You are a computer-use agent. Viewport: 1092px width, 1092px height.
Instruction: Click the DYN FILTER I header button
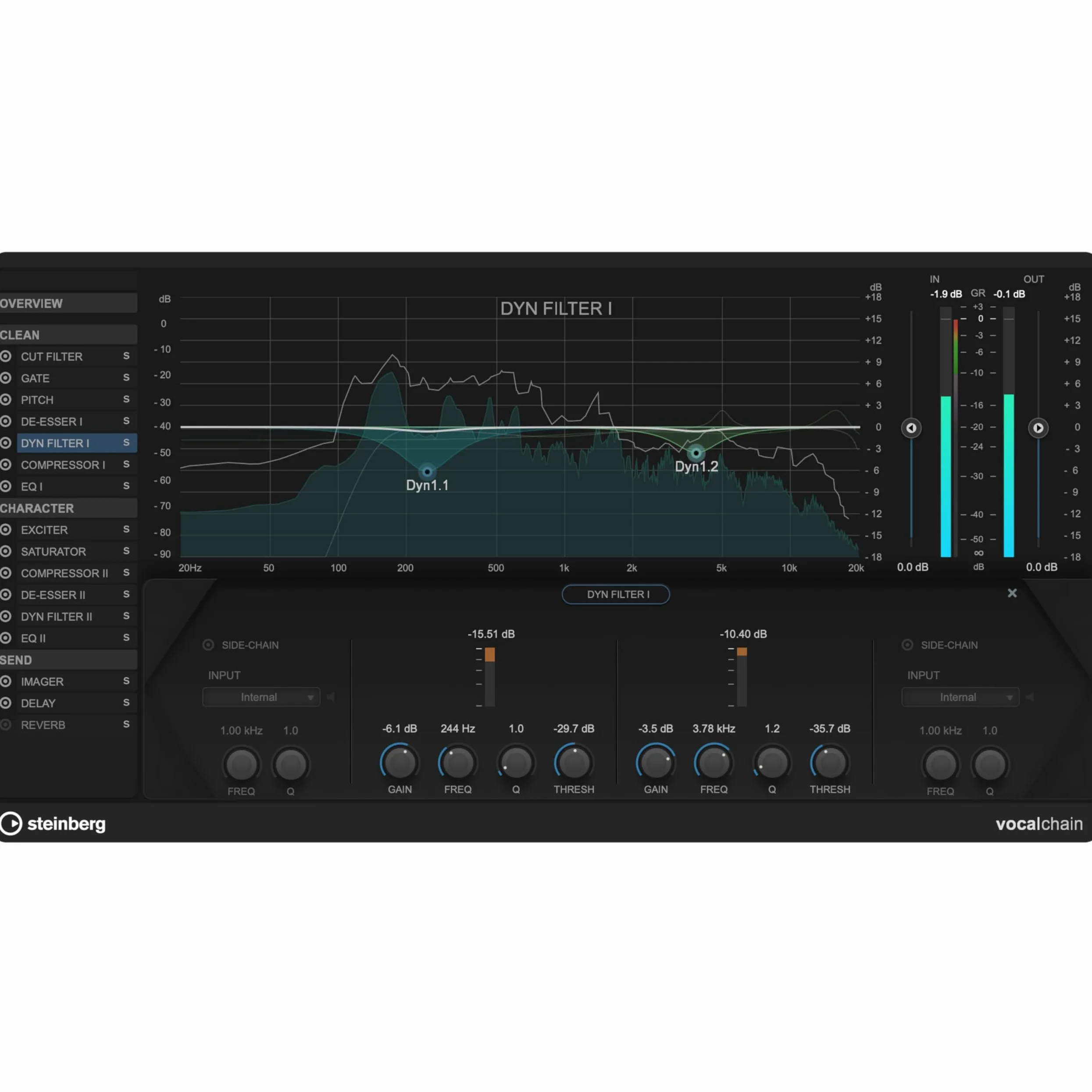click(x=616, y=595)
